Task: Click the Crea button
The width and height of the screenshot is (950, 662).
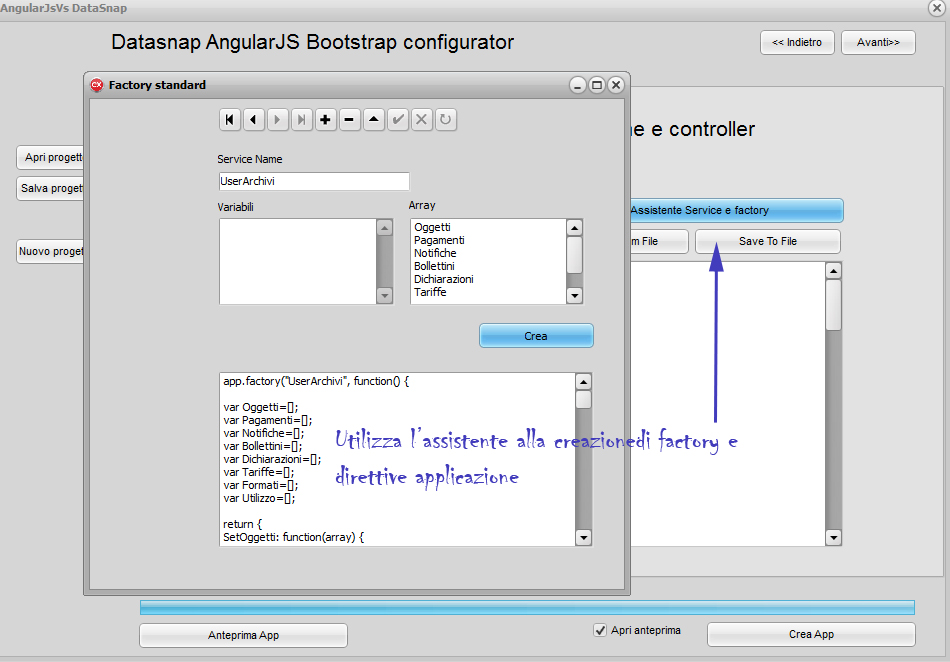Action: (x=536, y=336)
